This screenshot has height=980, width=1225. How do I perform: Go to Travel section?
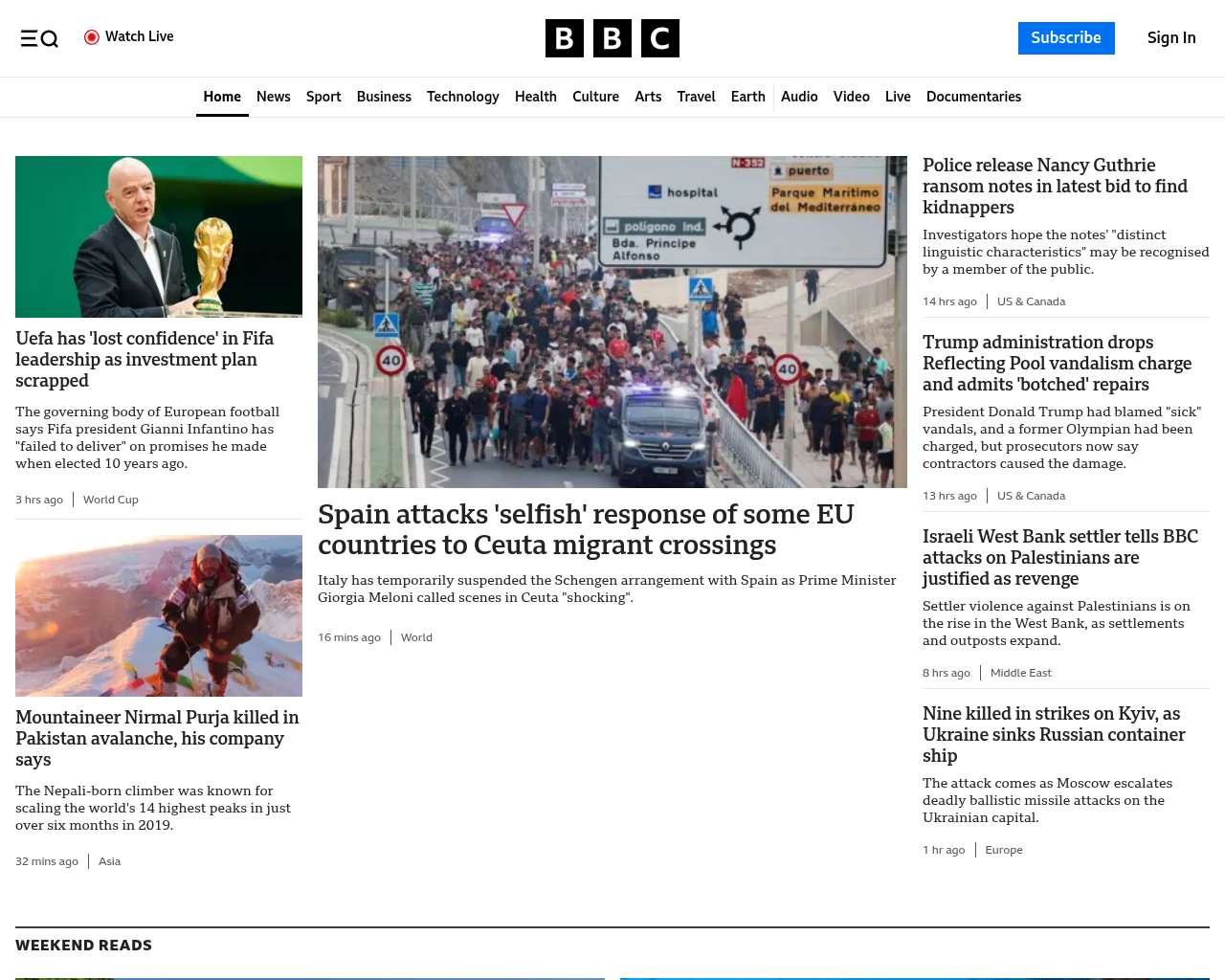pos(696,97)
